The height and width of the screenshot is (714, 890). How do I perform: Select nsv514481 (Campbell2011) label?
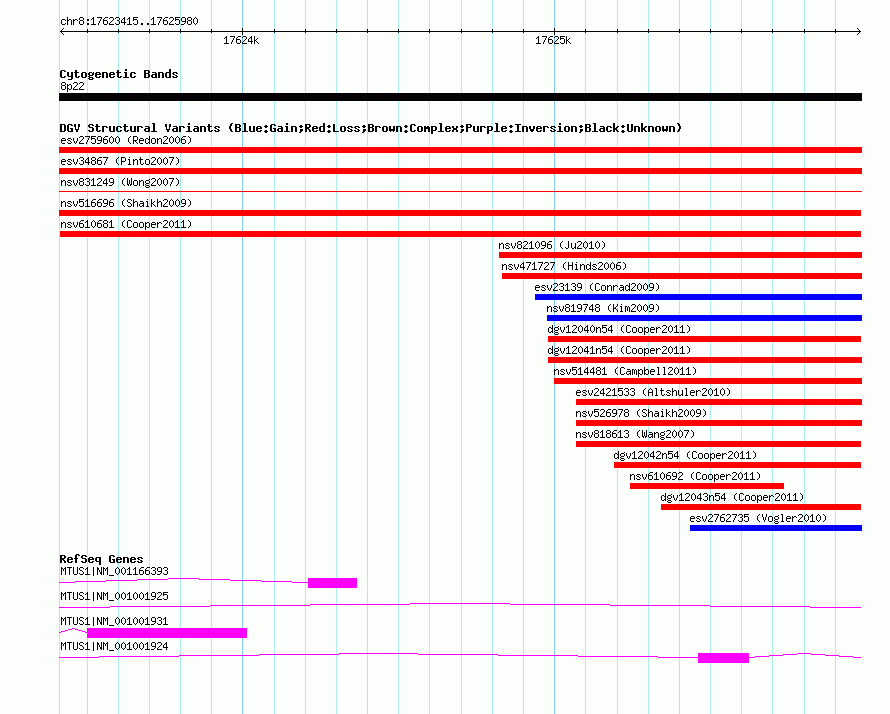[625, 371]
